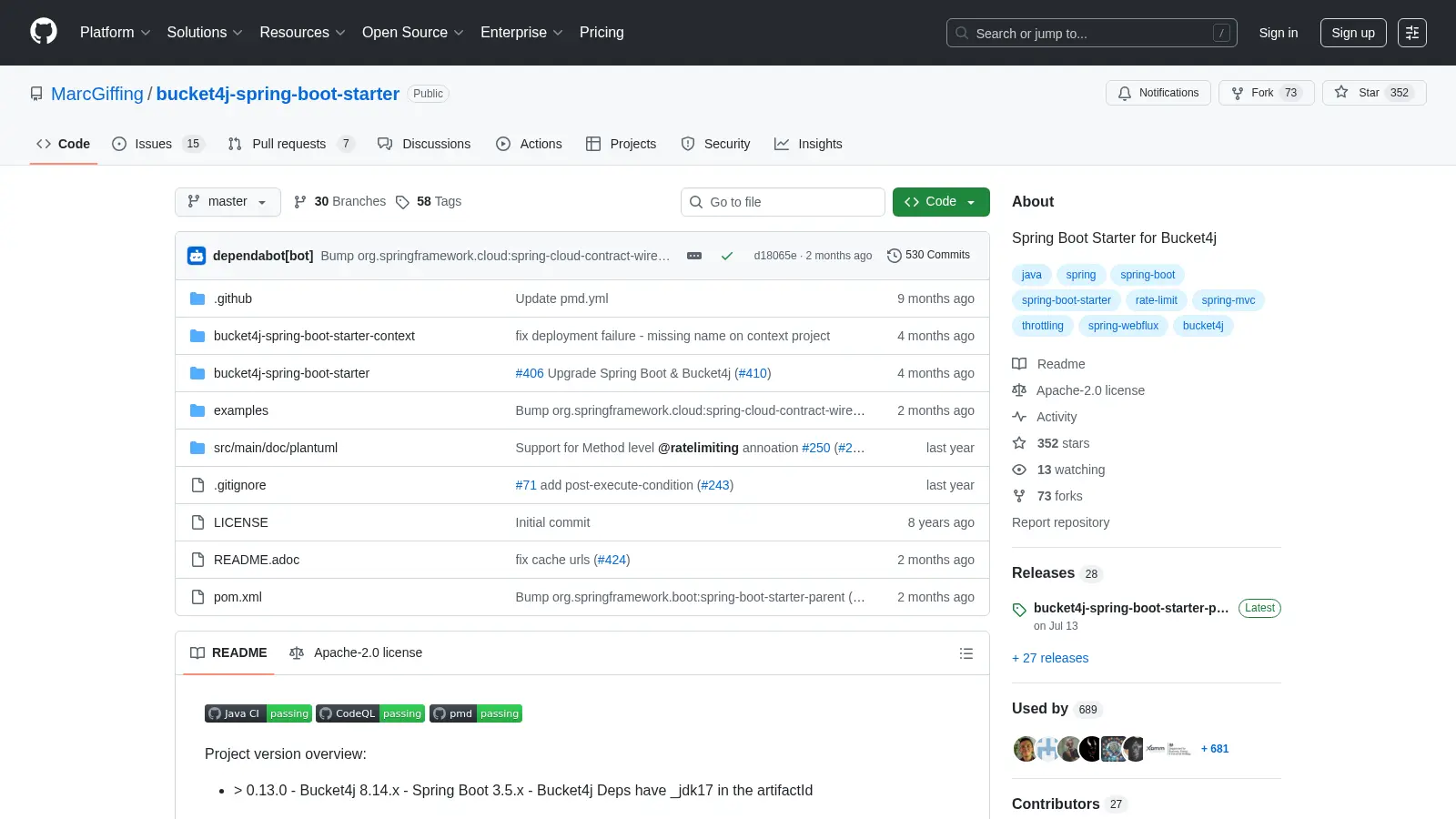Click the tags icon beside 58 Tags
This screenshot has width=1456, height=819.
pos(402,202)
